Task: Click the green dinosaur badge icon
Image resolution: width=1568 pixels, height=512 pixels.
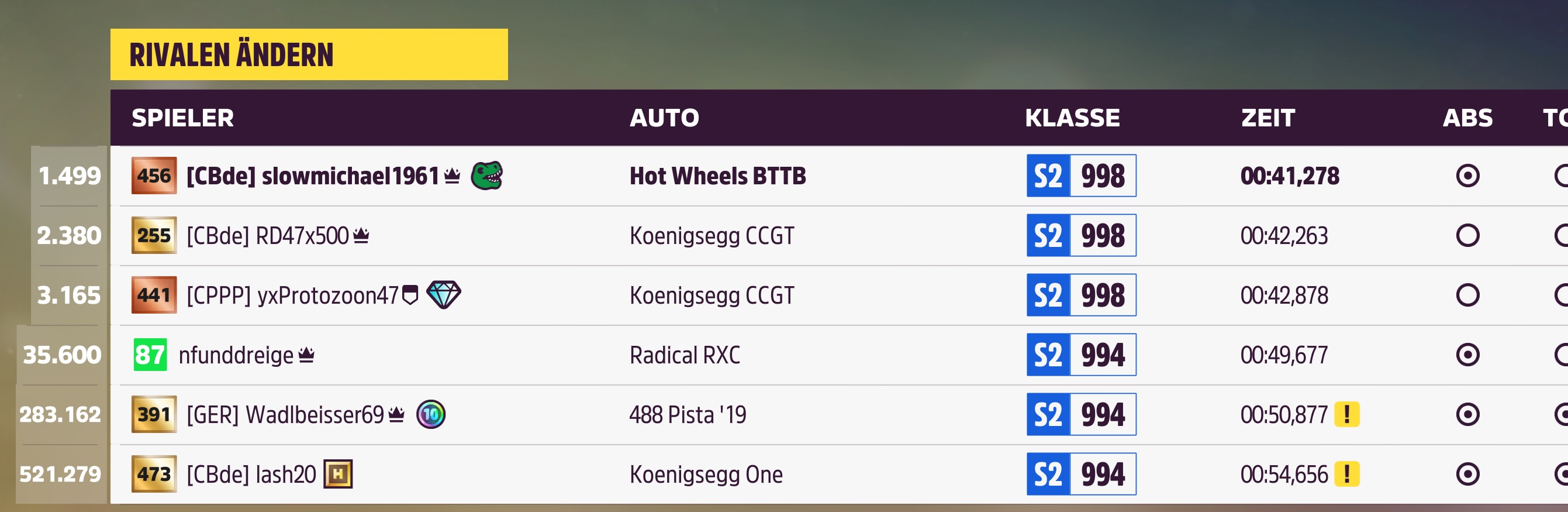Action: point(486,176)
